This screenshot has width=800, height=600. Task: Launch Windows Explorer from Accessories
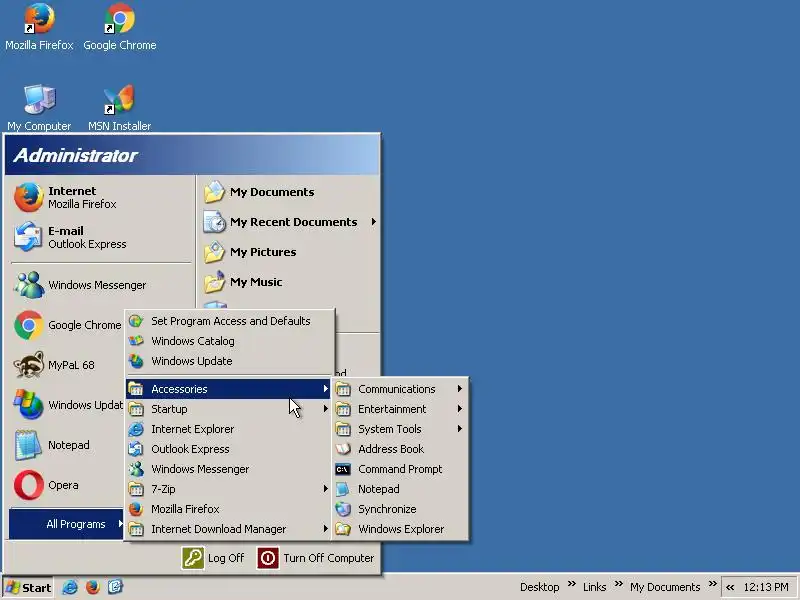400,529
